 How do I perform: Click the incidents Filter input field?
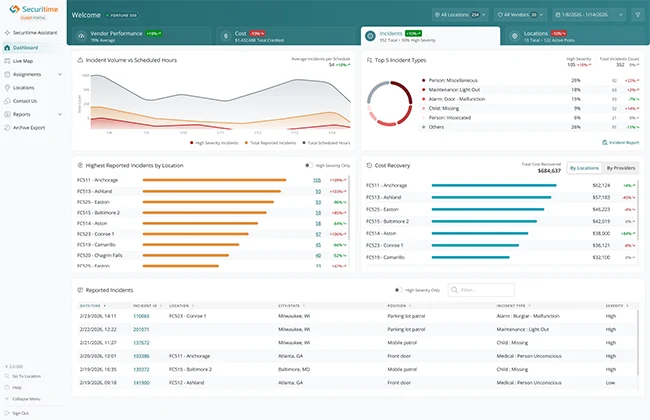pos(481,290)
